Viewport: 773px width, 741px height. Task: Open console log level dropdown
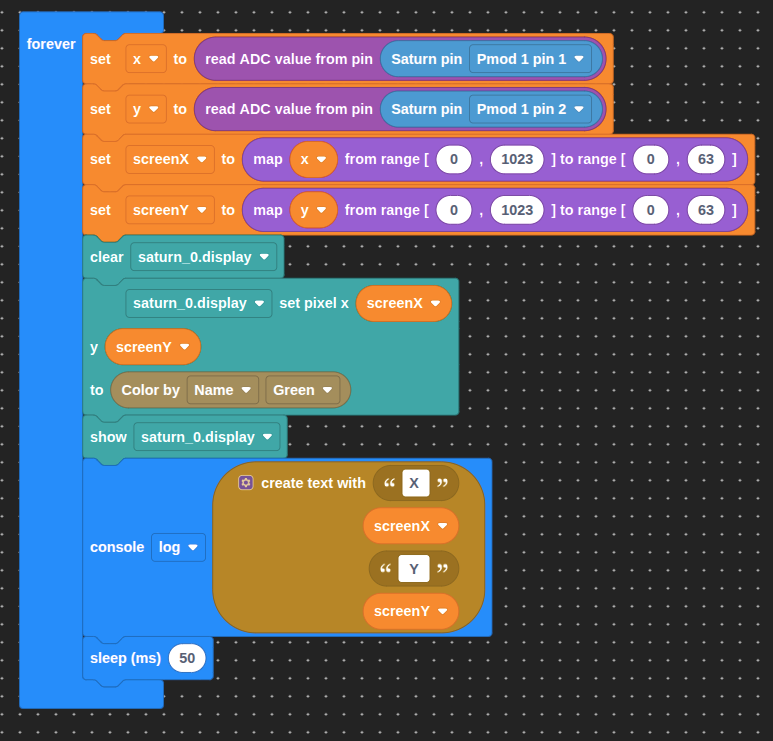178,547
